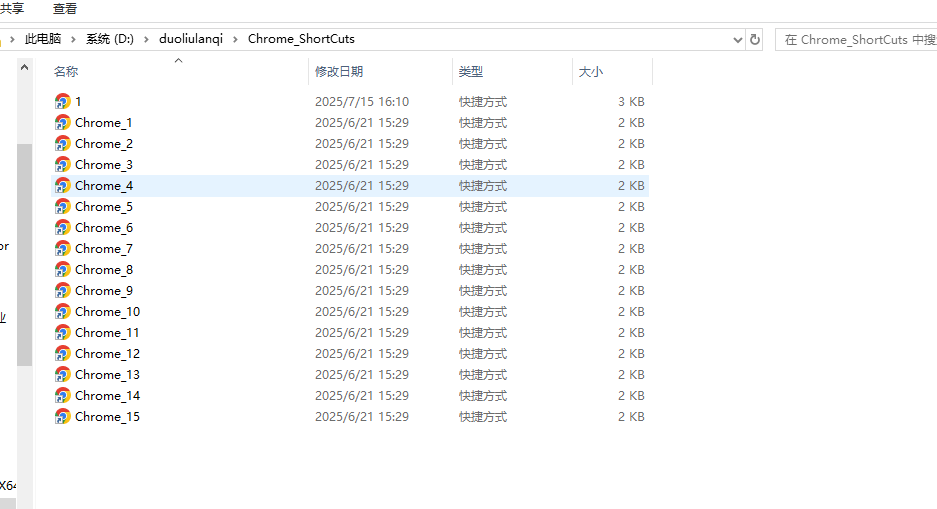This screenshot has width=937, height=509.
Task: Expand the chevron before 此电脑 in breadcrumb
Action: pyautogui.click(x=12, y=39)
